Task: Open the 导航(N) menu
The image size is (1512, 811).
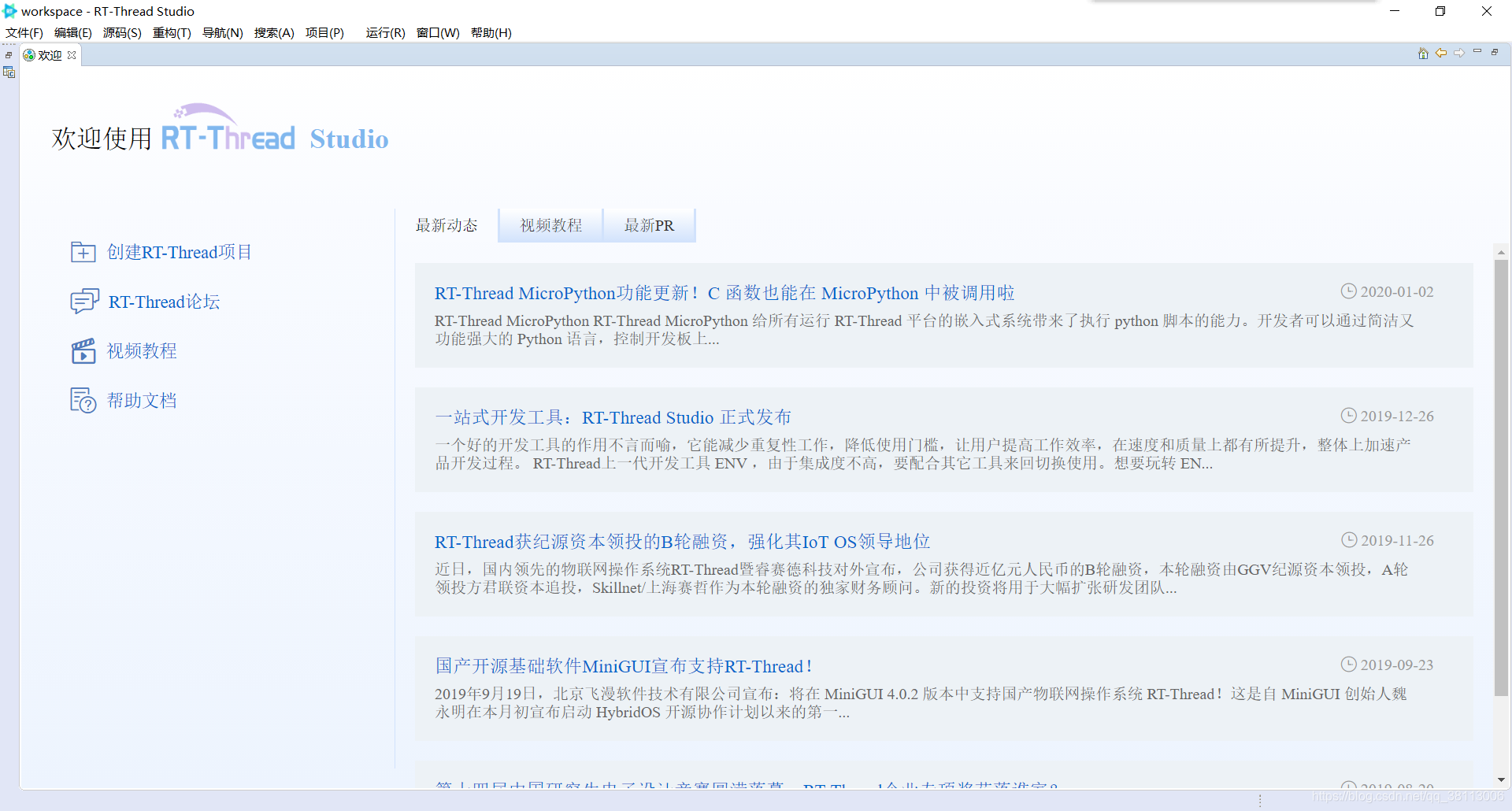Action: point(223,32)
